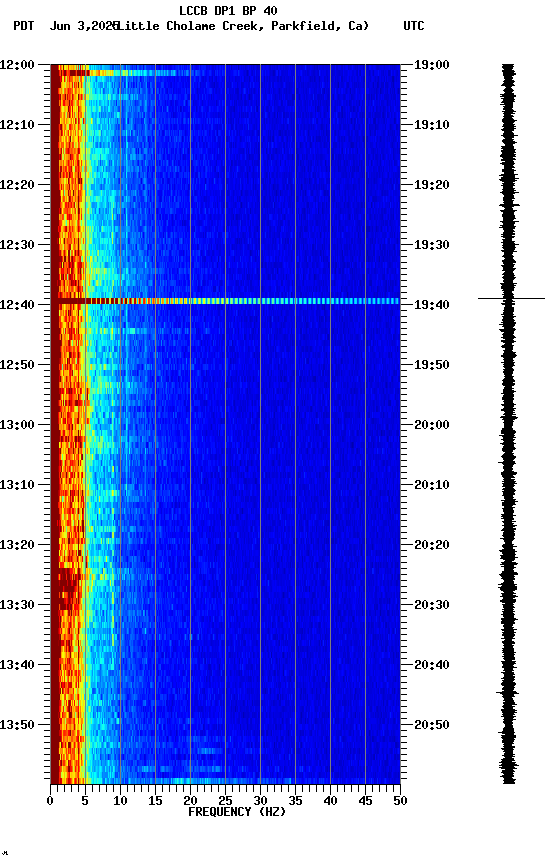The image size is (552, 864).
Task: Click the 0 Hz axis tick label
Action: click(50, 801)
